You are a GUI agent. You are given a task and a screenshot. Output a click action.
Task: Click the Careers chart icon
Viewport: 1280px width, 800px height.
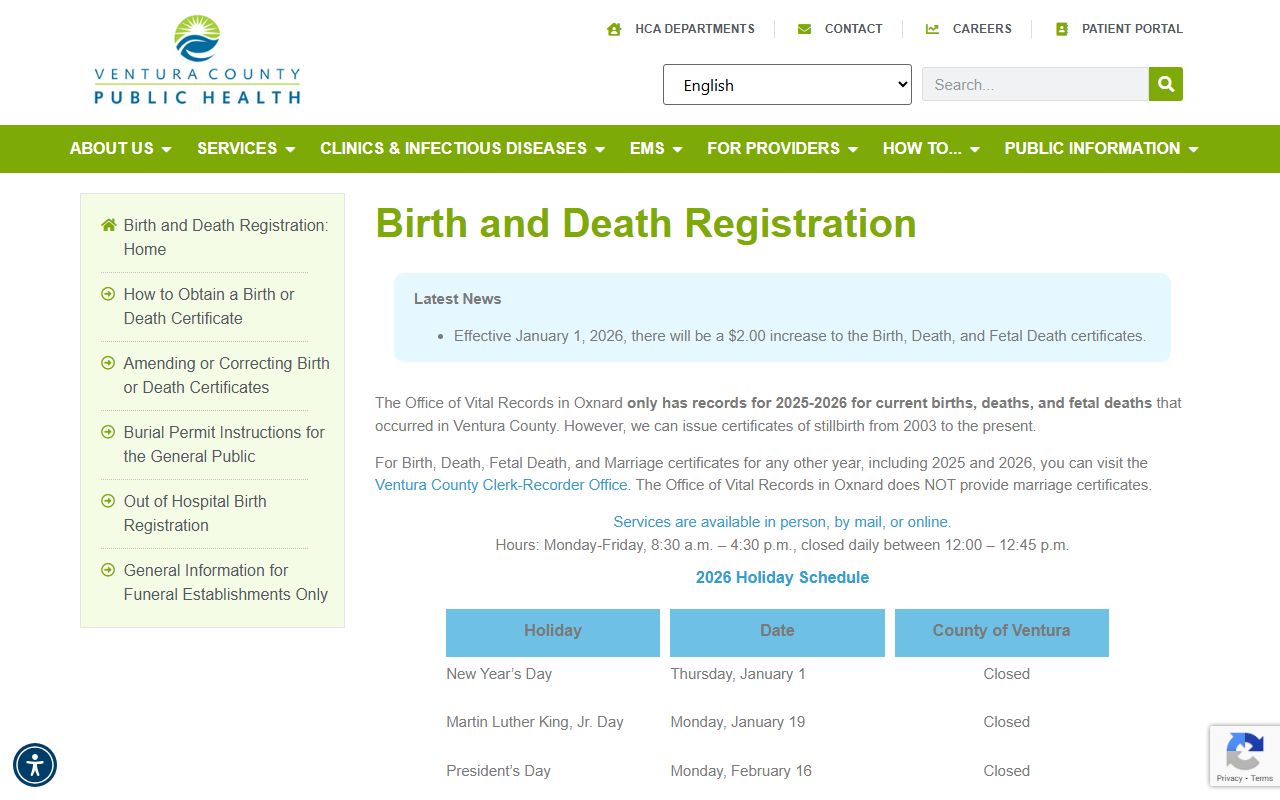pos(932,29)
